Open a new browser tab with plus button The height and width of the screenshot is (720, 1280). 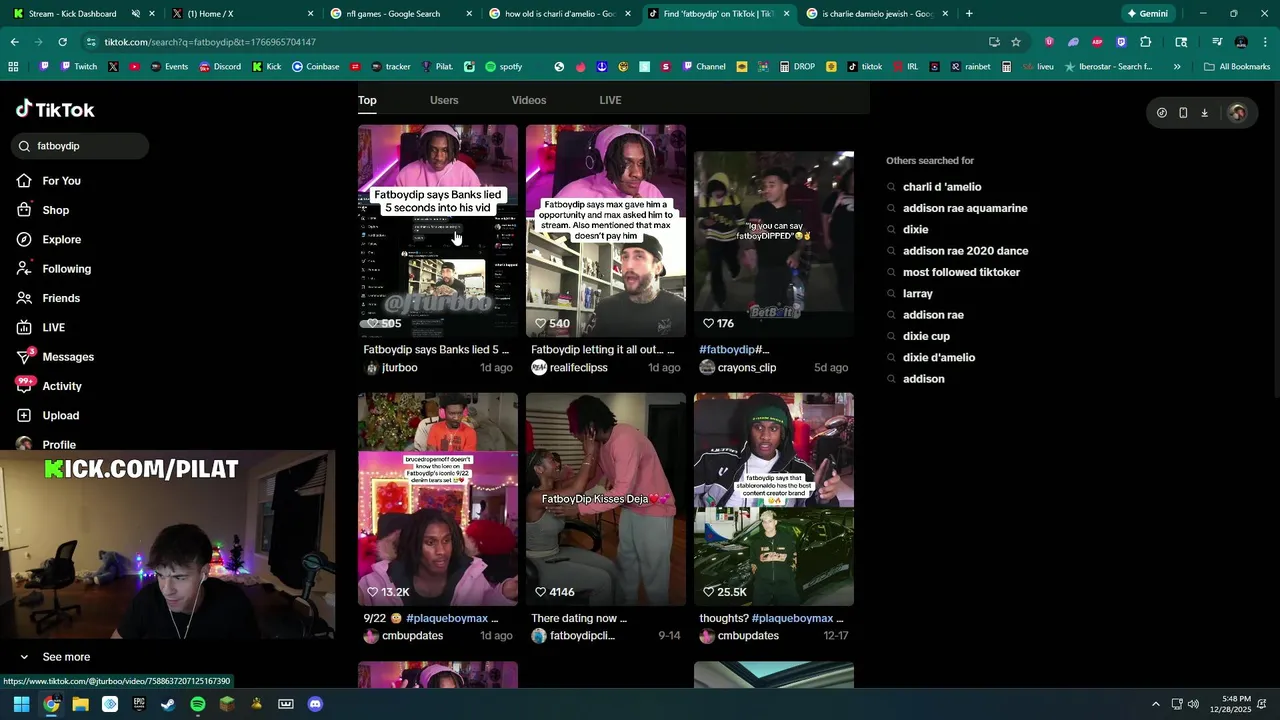click(969, 14)
